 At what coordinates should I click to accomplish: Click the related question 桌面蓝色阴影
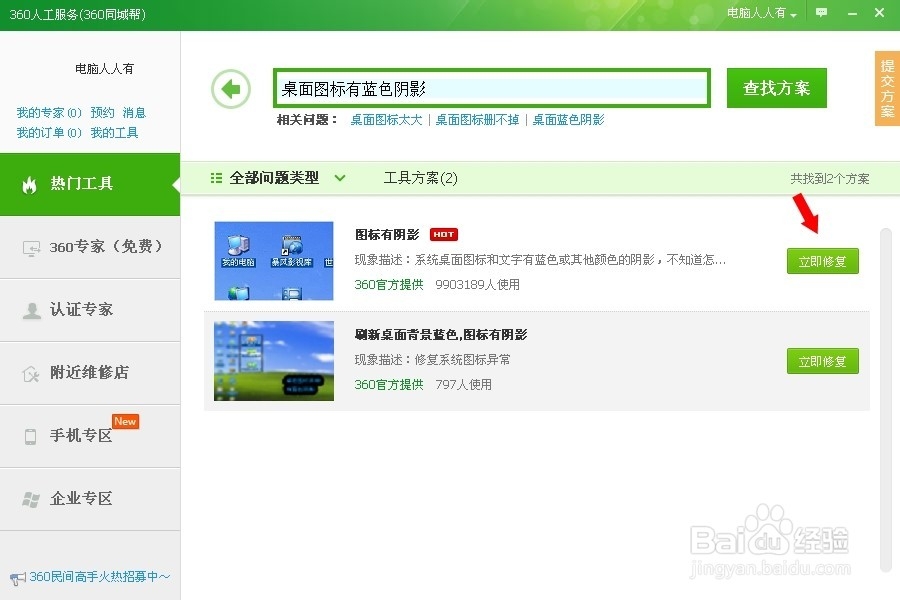568,119
